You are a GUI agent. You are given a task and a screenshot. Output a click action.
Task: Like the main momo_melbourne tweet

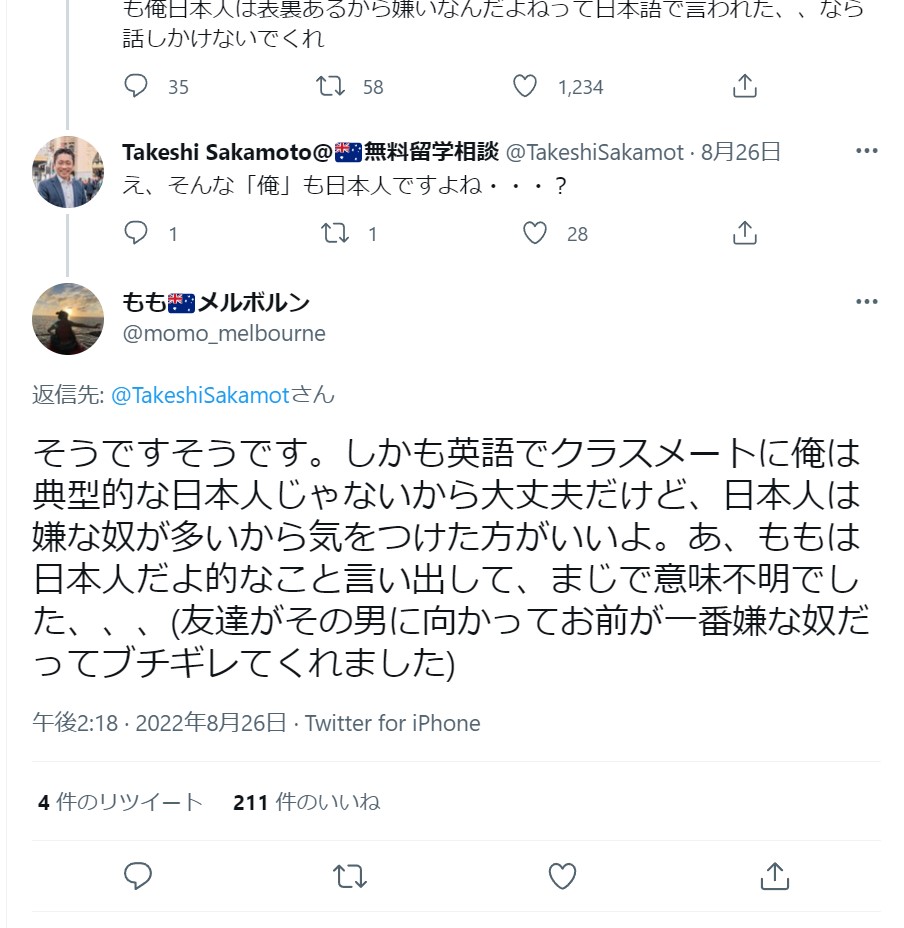pos(563,876)
